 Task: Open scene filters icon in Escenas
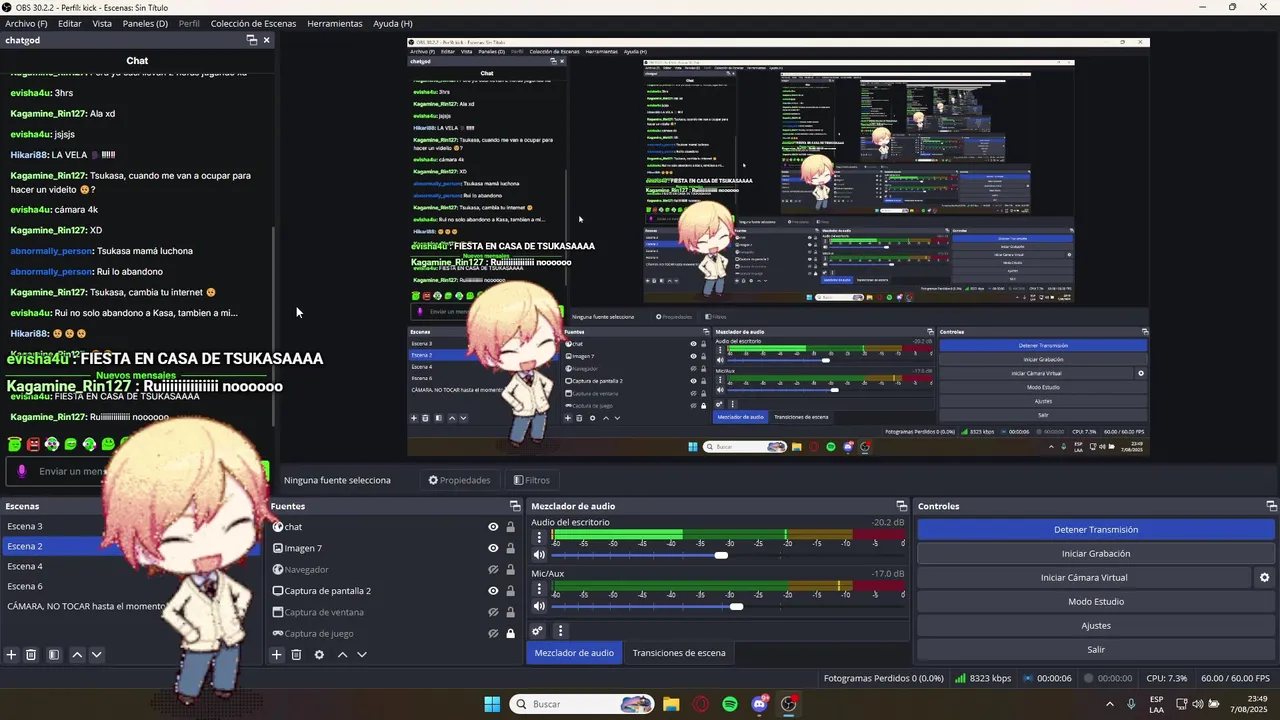[x=54, y=655]
